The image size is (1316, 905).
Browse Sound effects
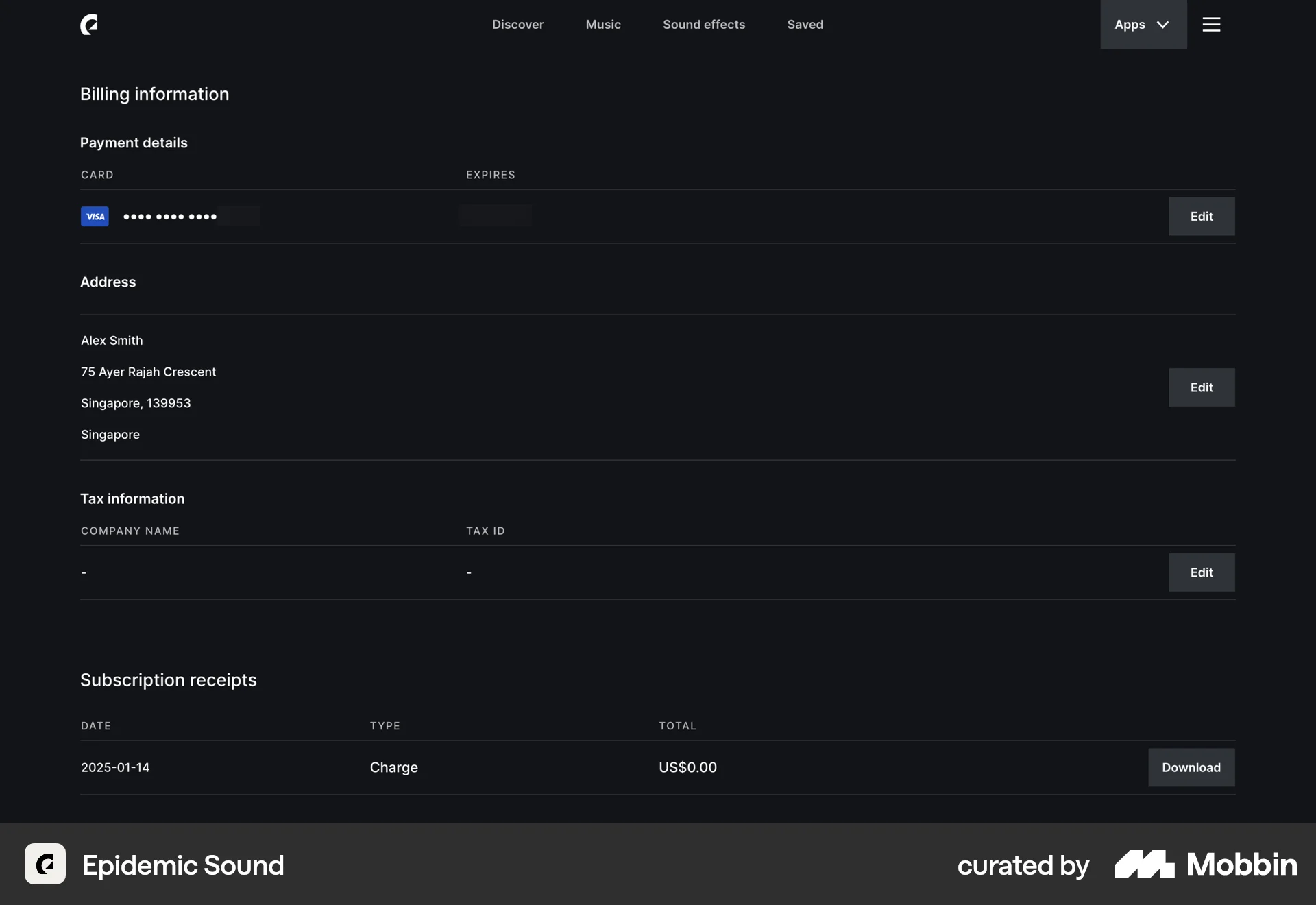704,25
